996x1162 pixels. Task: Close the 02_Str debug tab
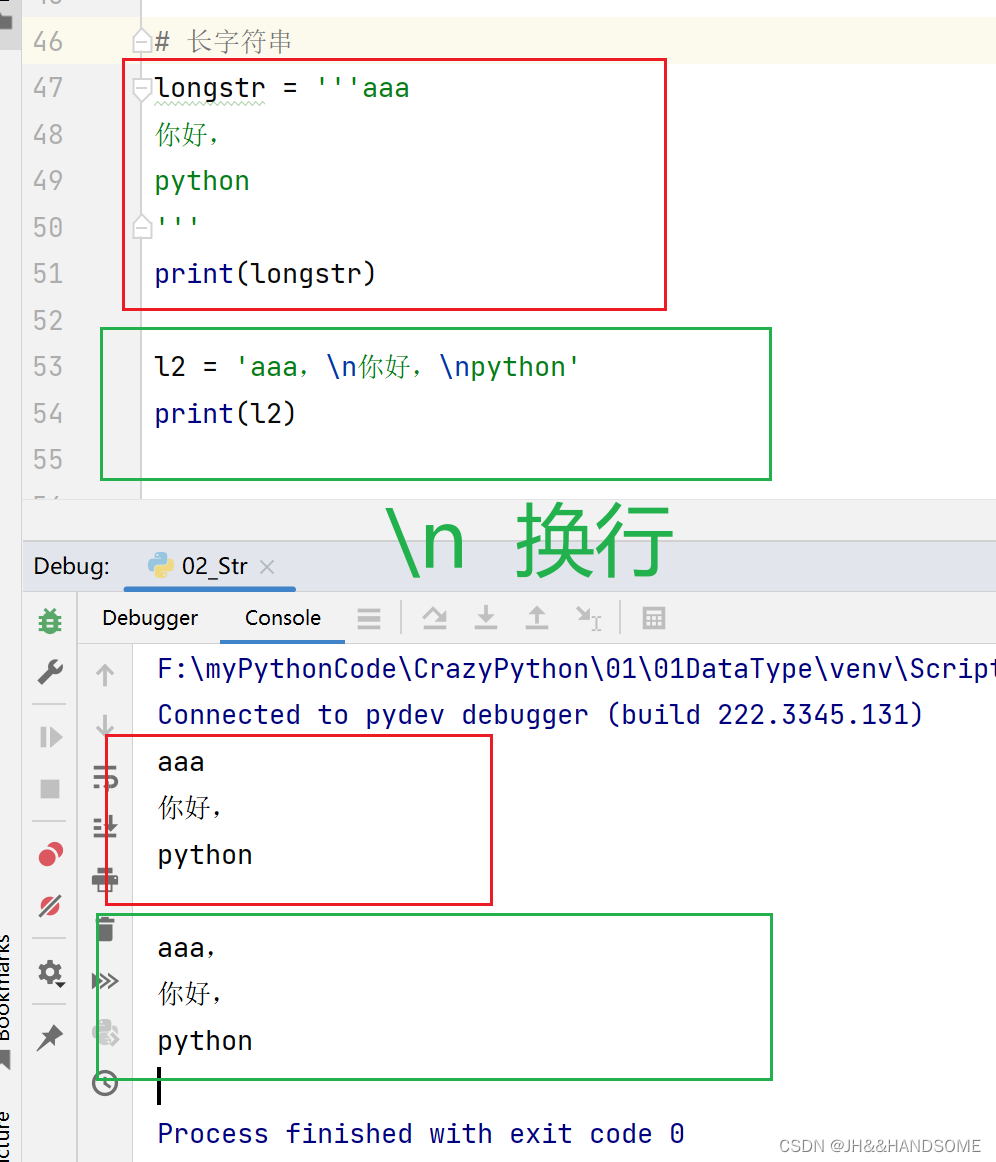point(268,567)
